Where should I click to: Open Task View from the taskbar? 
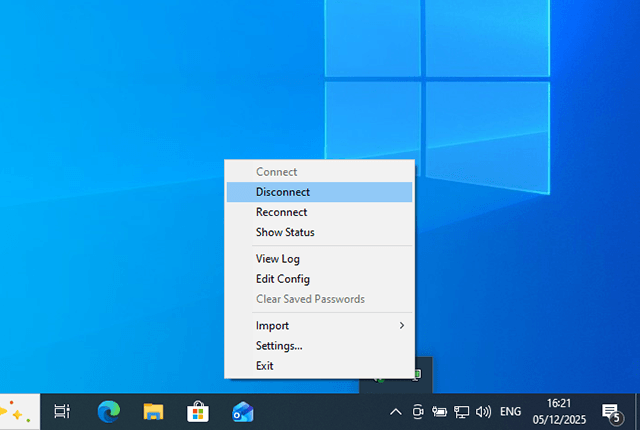coord(62,411)
